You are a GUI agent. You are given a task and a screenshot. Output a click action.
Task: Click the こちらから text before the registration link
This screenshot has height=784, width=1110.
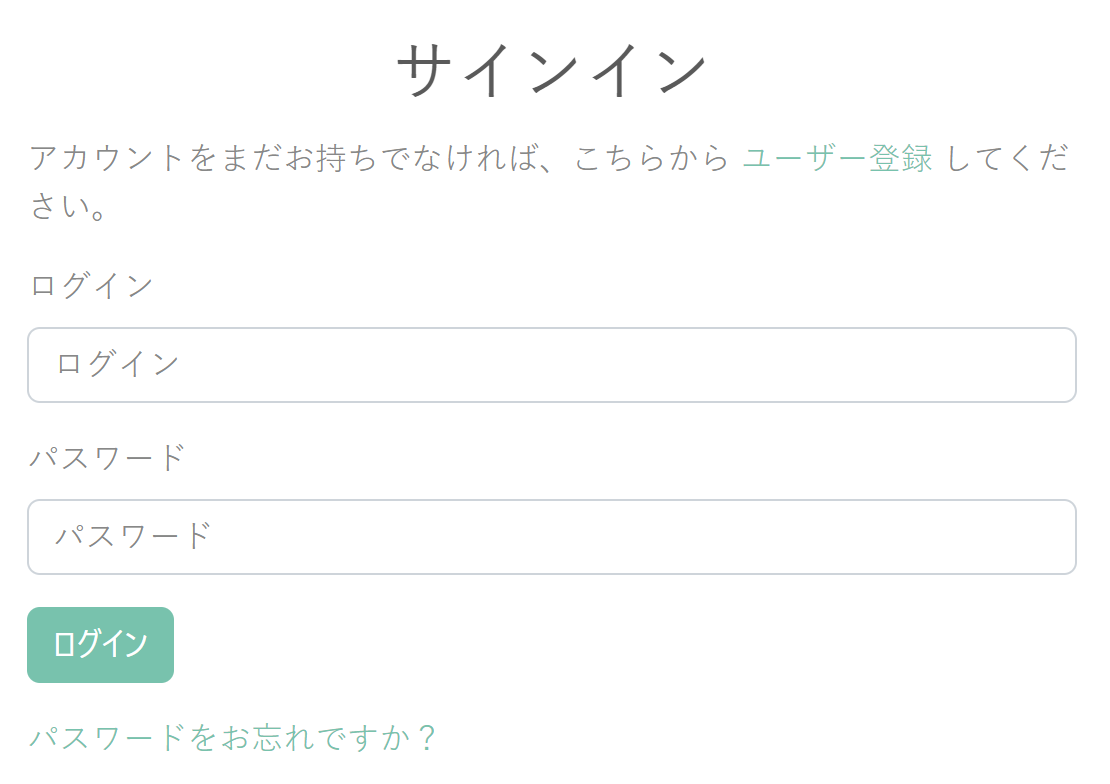pyautogui.click(x=651, y=158)
